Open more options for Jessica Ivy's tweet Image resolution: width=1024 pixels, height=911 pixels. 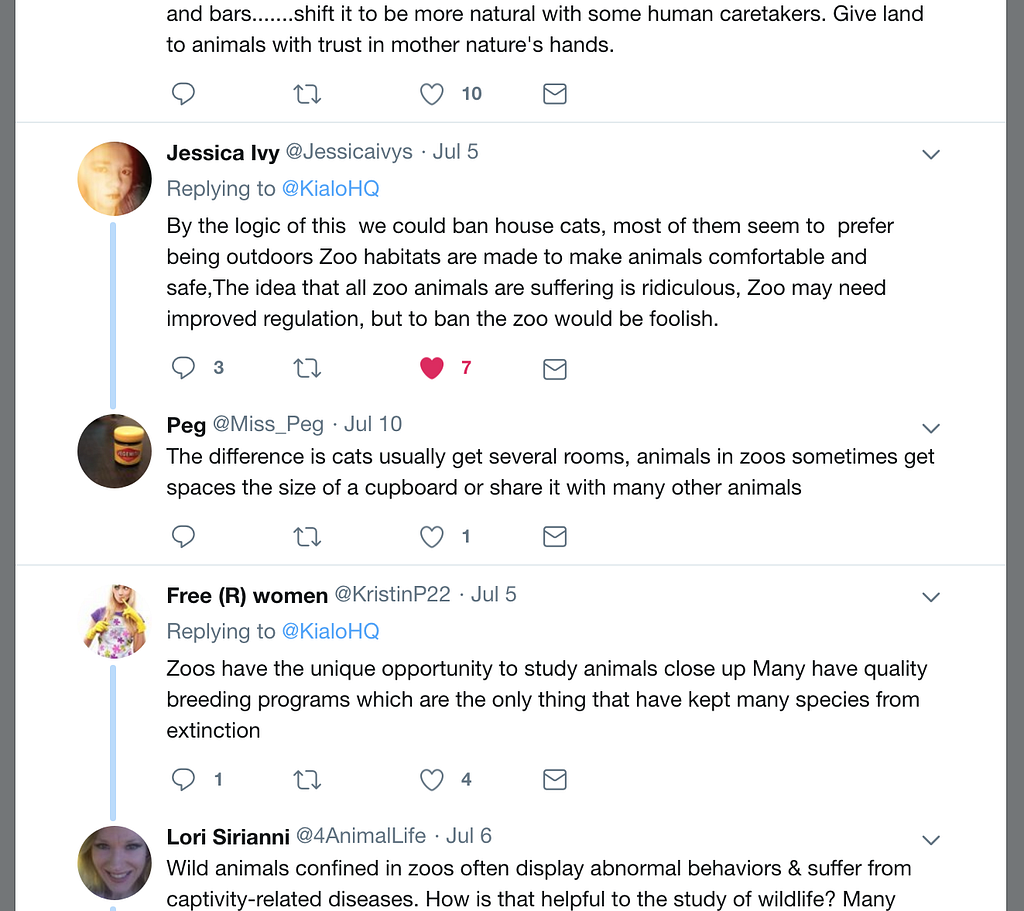(931, 154)
